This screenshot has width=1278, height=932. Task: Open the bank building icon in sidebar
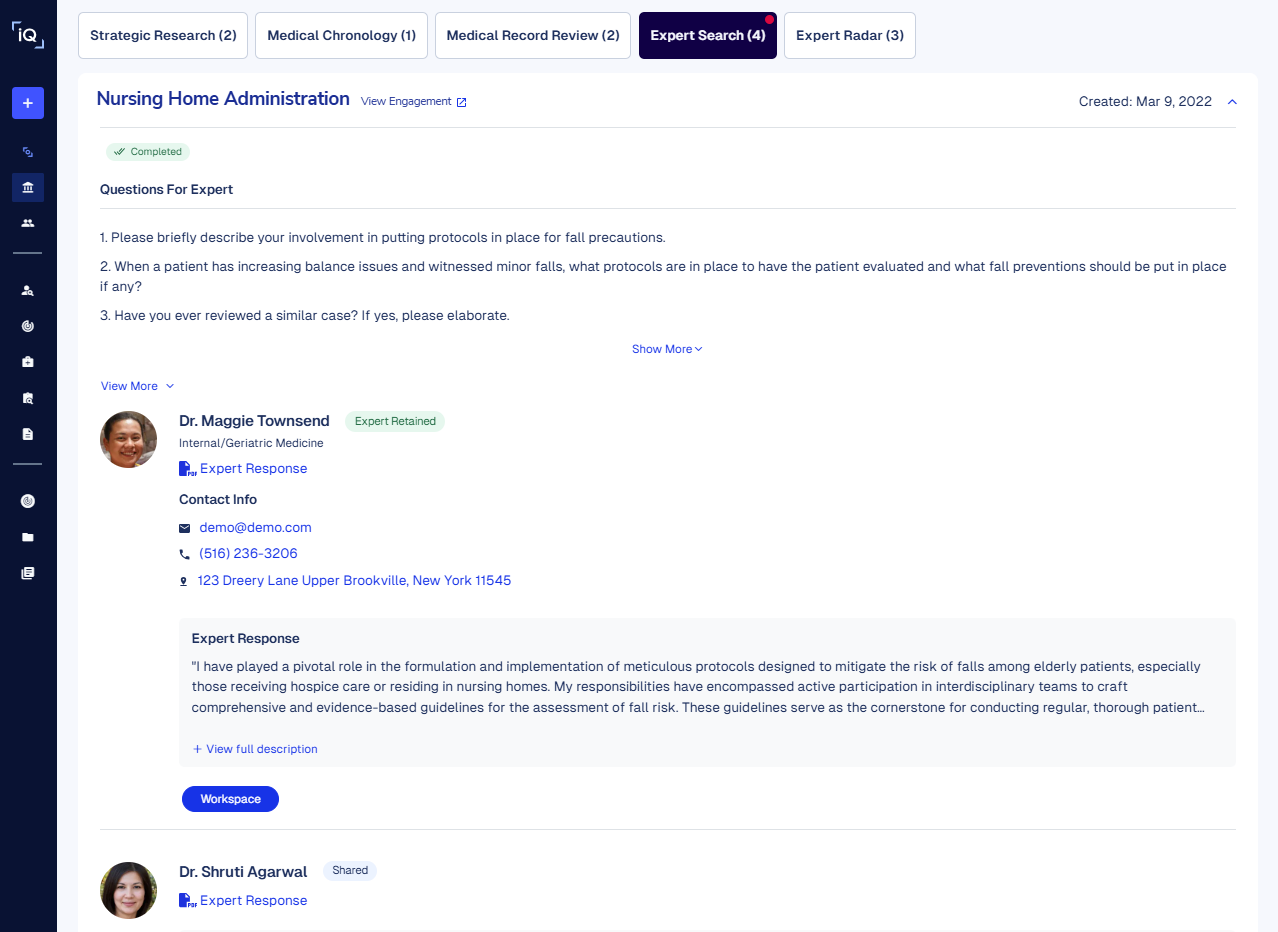tap(28, 188)
